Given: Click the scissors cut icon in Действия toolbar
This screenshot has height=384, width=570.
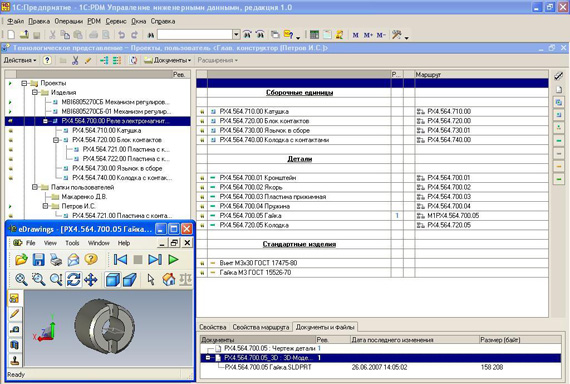Looking at the screenshot, I should [75, 60].
